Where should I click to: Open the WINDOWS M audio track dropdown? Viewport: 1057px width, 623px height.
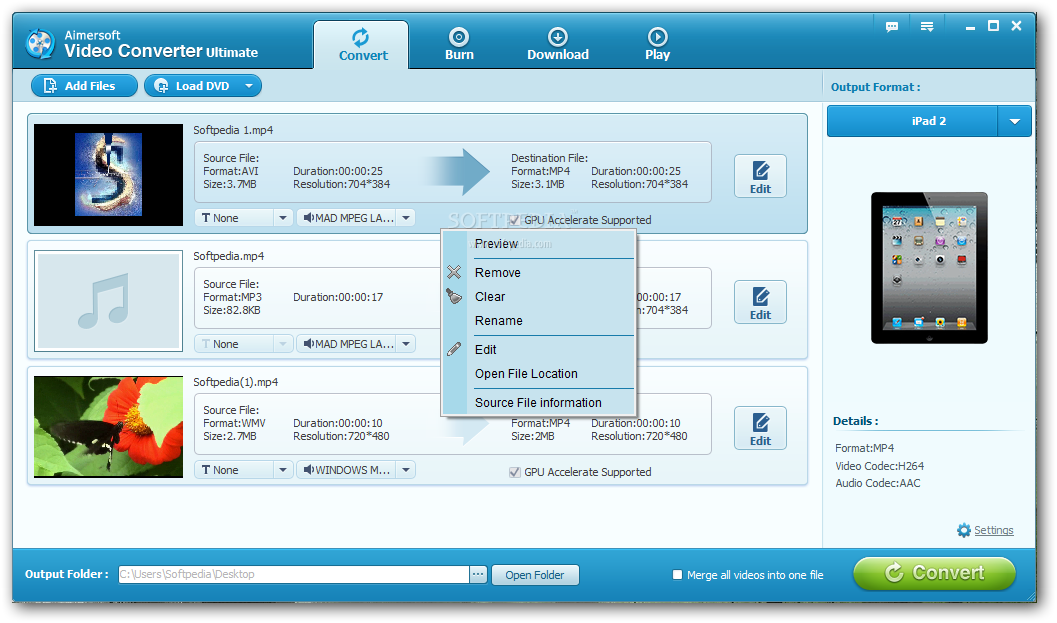(x=406, y=469)
